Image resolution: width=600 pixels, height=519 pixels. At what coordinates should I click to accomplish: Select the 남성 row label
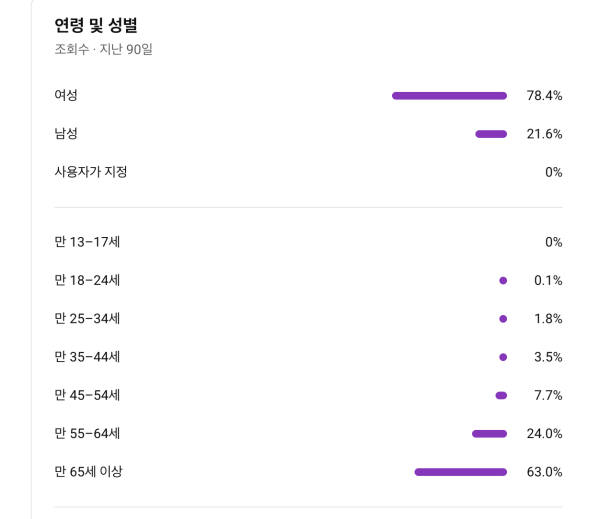[x=66, y=134]
